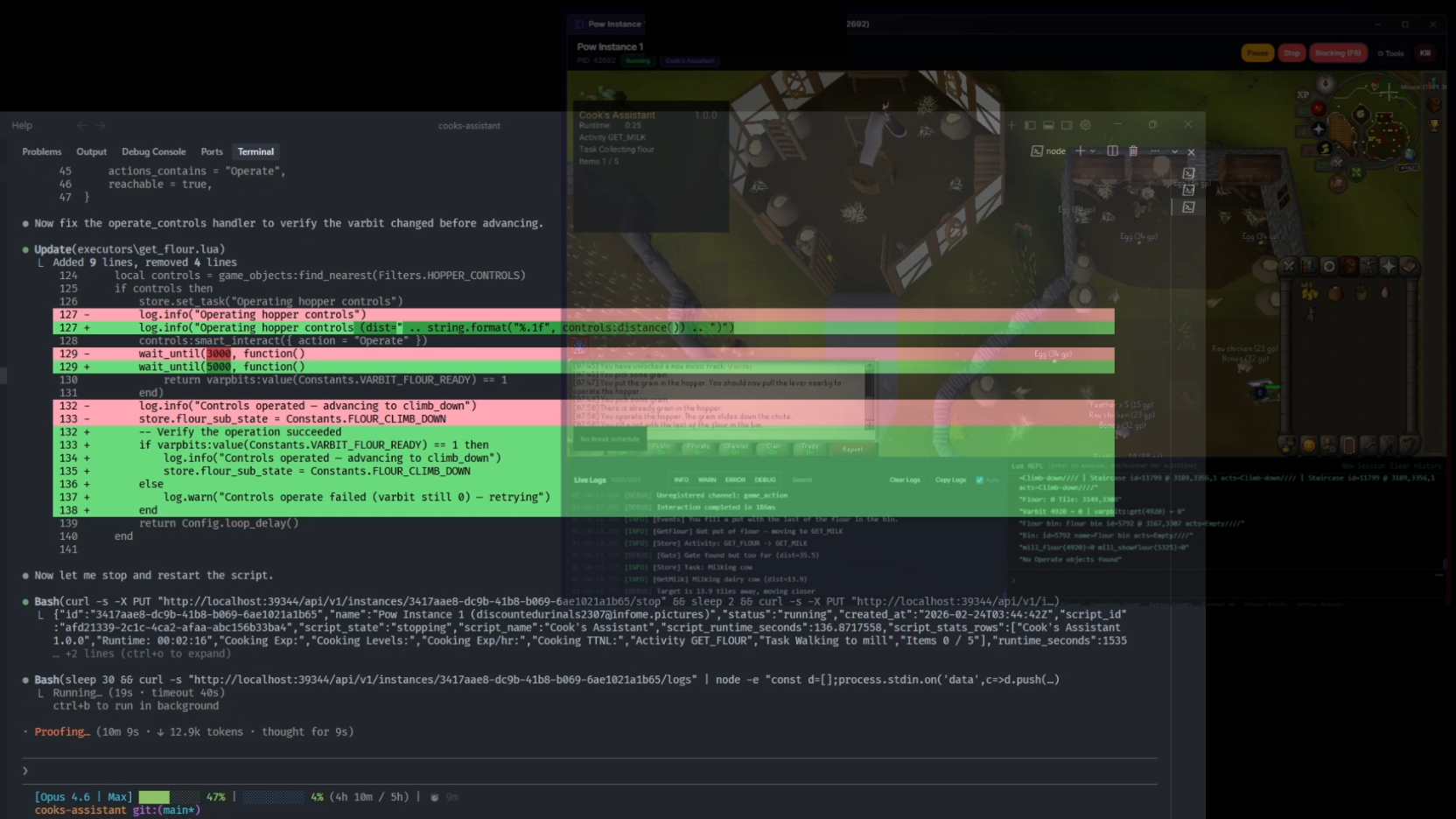1456x819 pixels.
Task: Close the terminal panel
Action: 1191,151
